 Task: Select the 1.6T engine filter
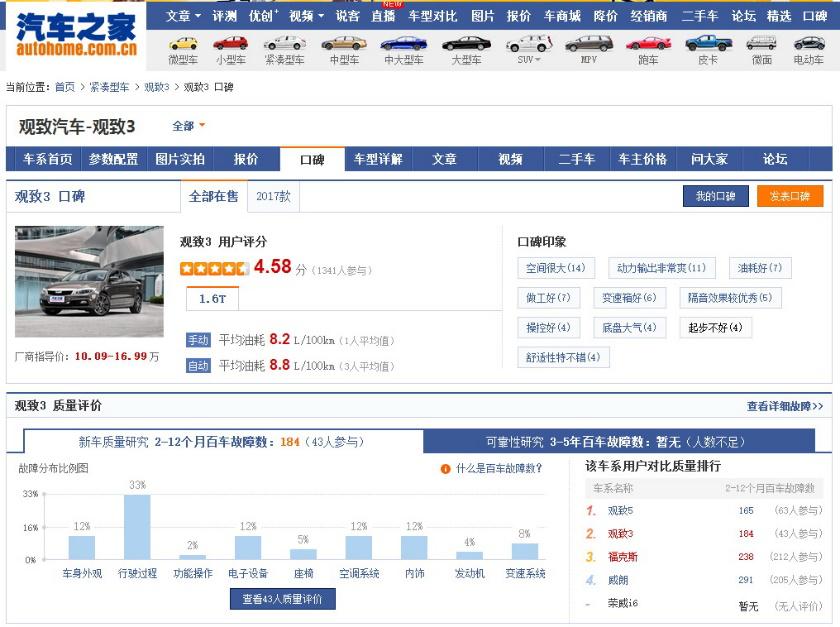pos(211,297)
